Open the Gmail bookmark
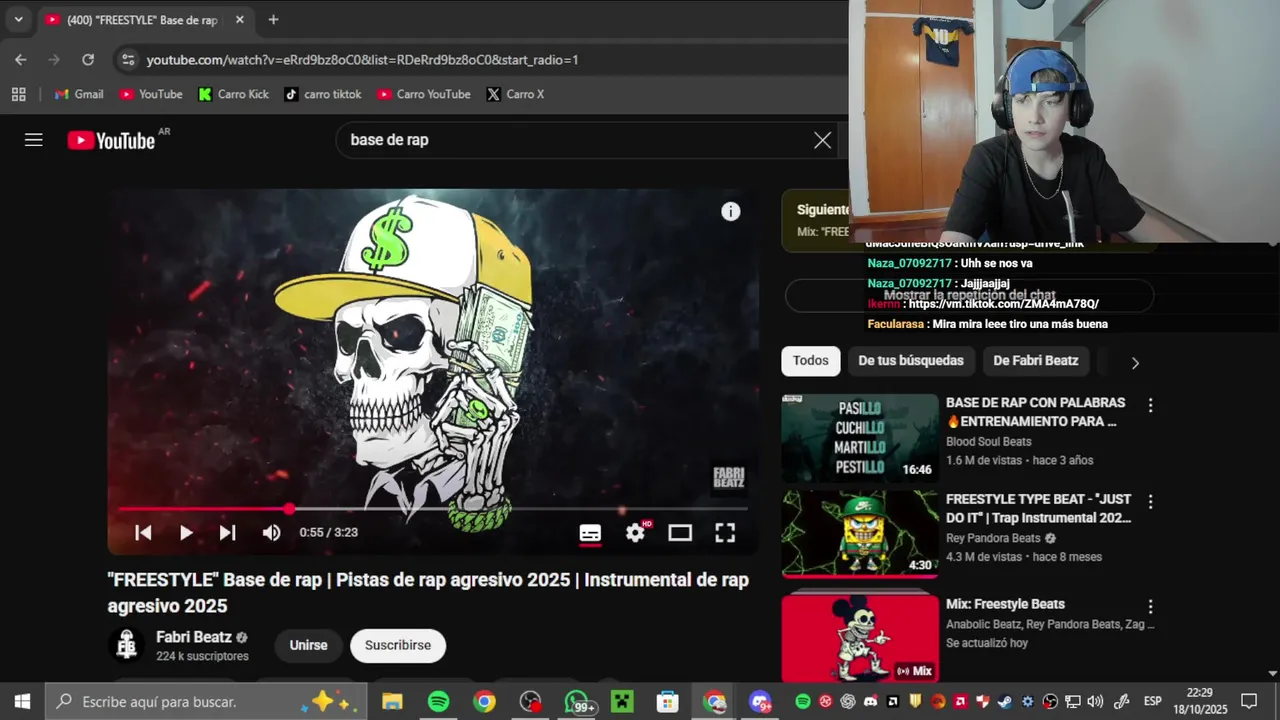The height and width of the screenshot is (720, 1280). [79, 94]
